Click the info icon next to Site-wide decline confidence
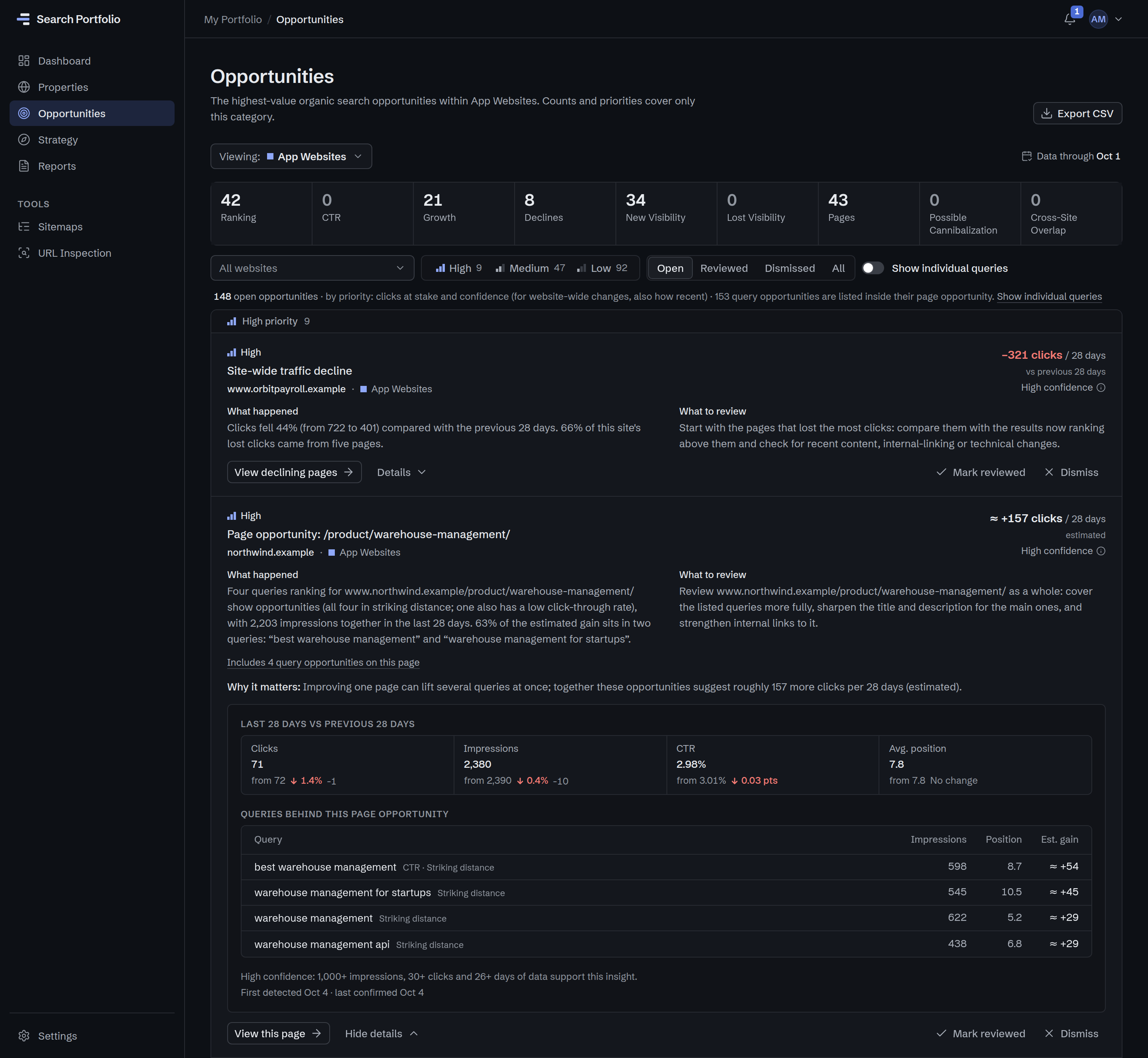This screenshot has height=1058, width=1148. click(1101, 387)
